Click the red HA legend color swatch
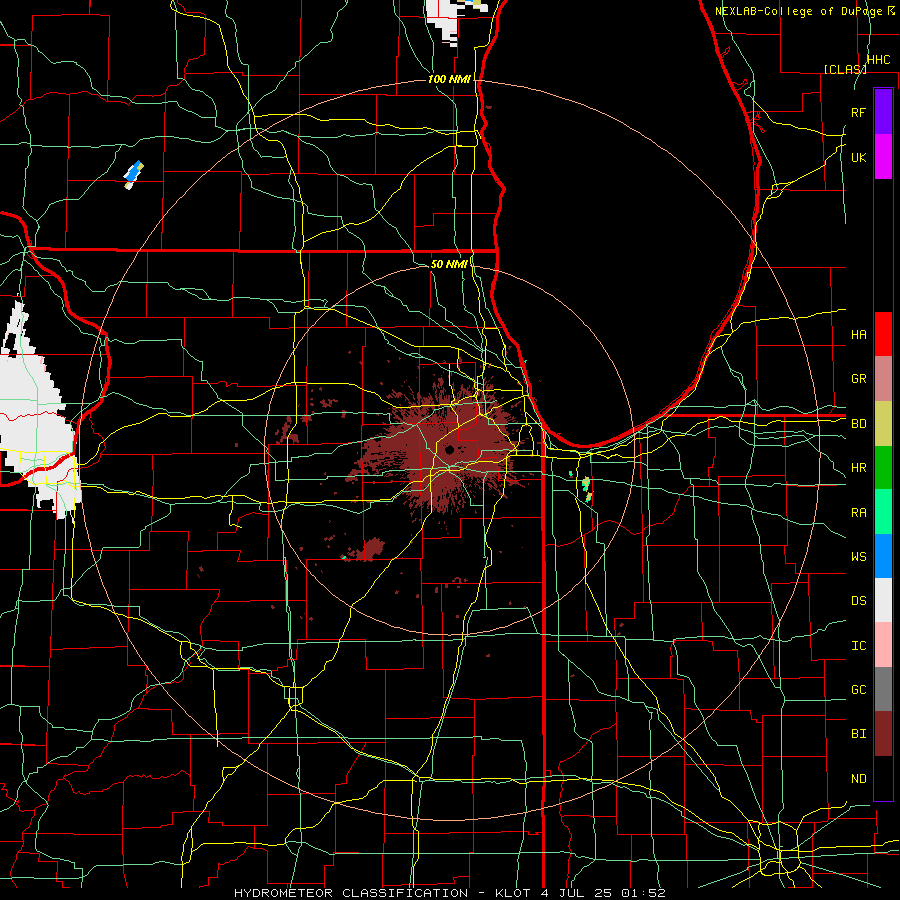900x900 pixels. pos(883,334)
